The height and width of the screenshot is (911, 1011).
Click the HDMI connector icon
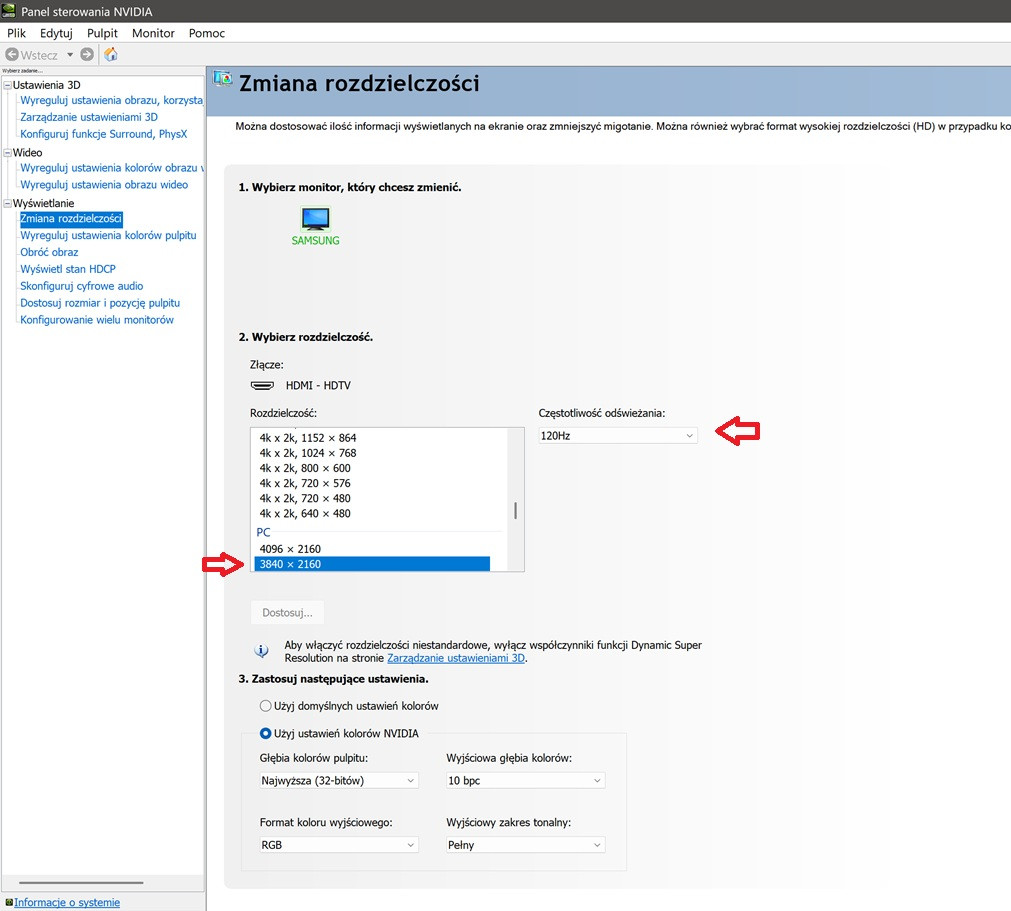262,386
